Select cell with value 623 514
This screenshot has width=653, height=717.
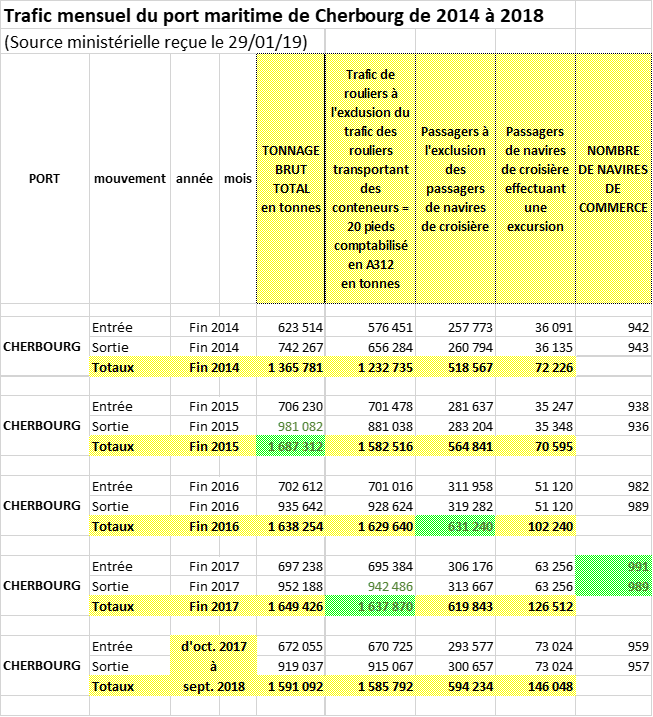point(291,327)
